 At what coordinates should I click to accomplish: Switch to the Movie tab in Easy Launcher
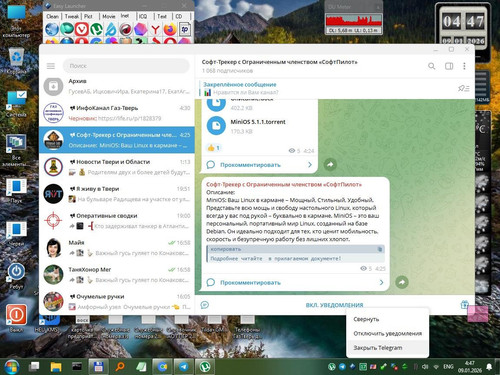[x=108, y=16]
